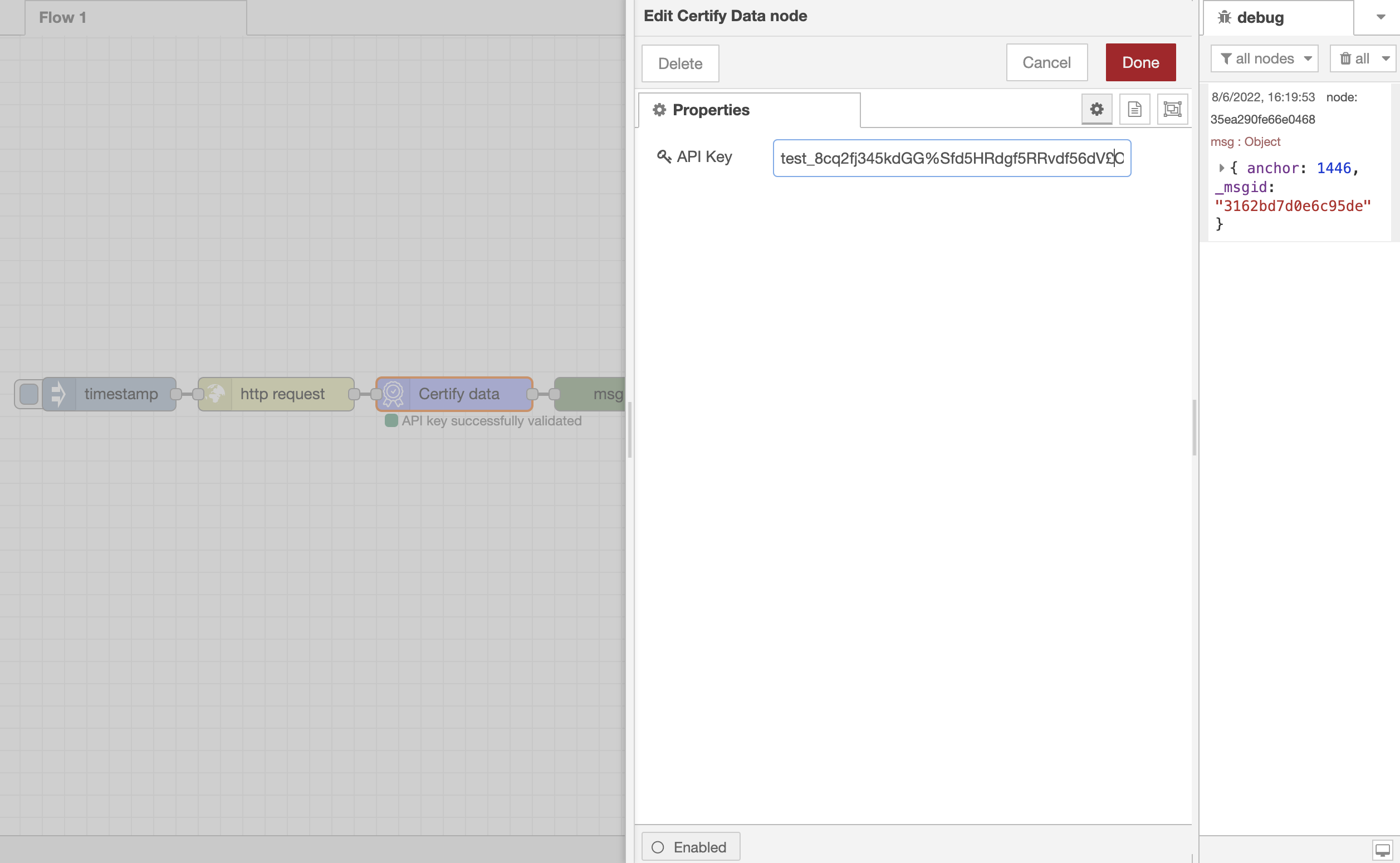This screenshot has width=1400, height=863.
Task: Open the all nodes filter dropdown
Action: (1264, 59)
